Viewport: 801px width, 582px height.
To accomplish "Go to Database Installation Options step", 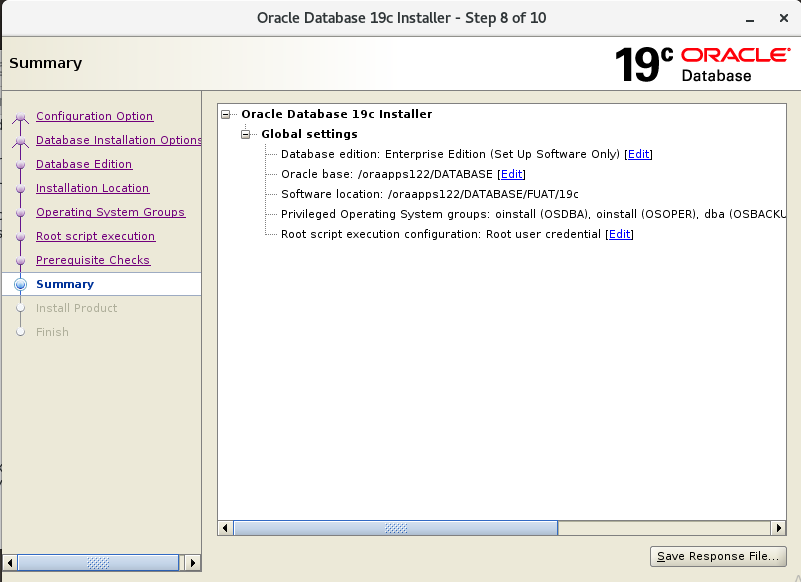I will coord(119,140).
